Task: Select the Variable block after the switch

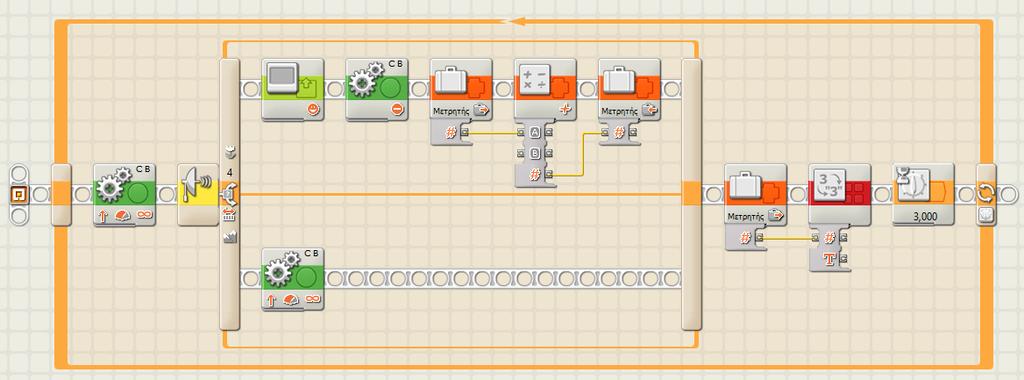Action: pyautogui.click(x=756, y=195)
